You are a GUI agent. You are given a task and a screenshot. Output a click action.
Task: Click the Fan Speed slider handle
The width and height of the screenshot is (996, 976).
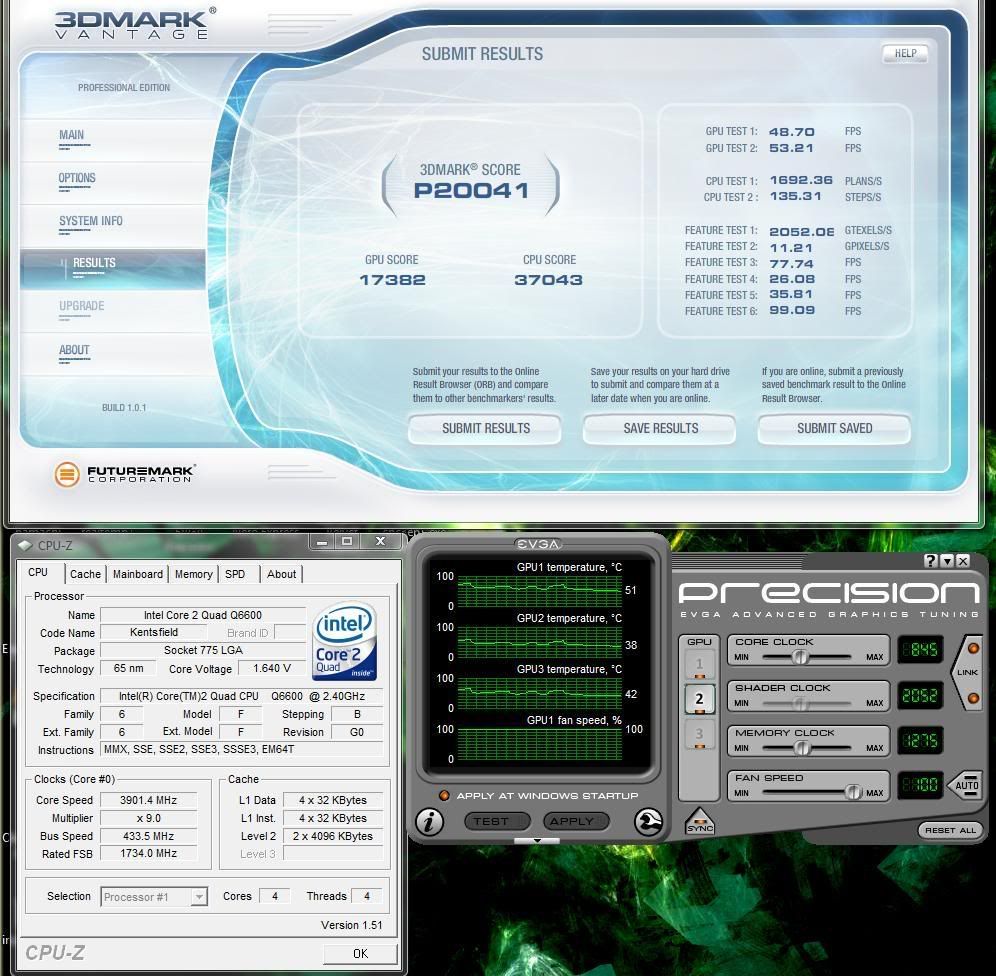[853, 792]
